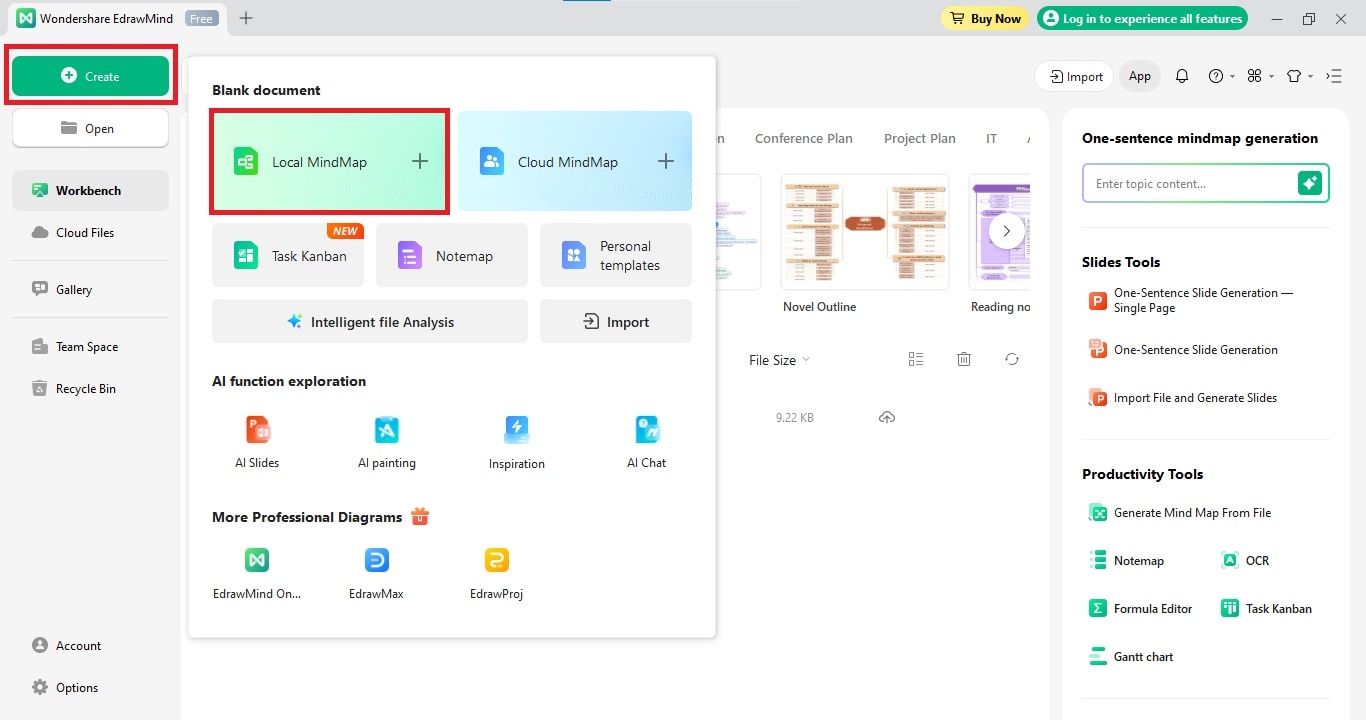Click the delete trash icon
Image resolution: width=1366 pixels, height=720 pixels.
click(x=964, y=359)
